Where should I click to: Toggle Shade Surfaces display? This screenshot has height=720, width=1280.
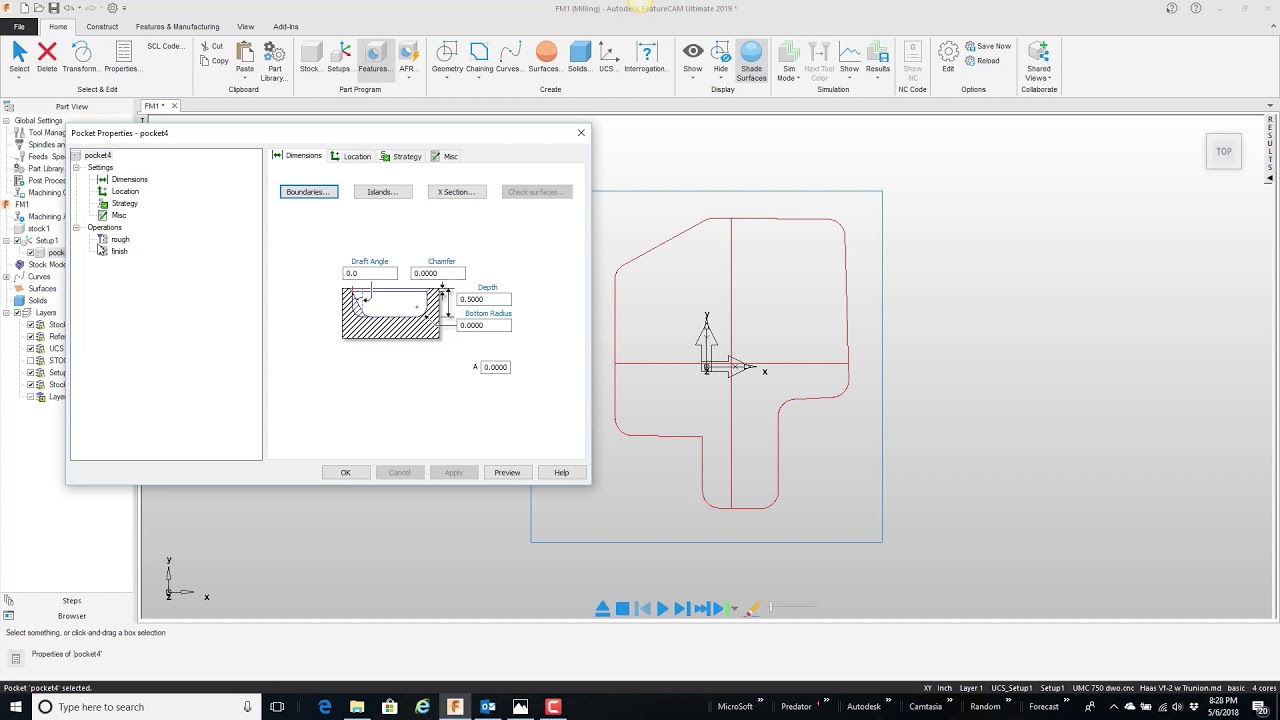[x=751, y=61]
